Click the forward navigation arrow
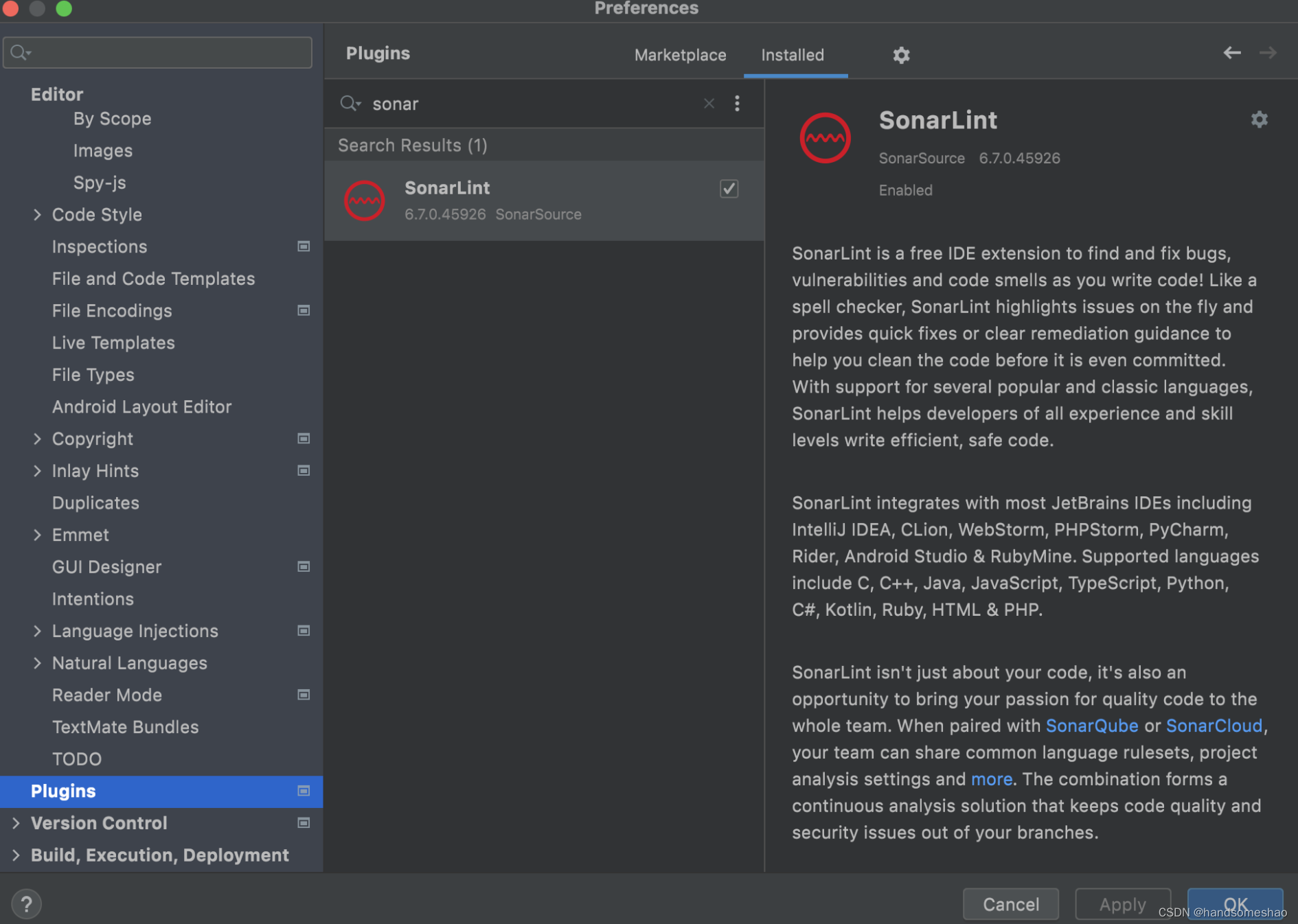The width and height of the screenshot is (1298, 924). coord(1268,53)
